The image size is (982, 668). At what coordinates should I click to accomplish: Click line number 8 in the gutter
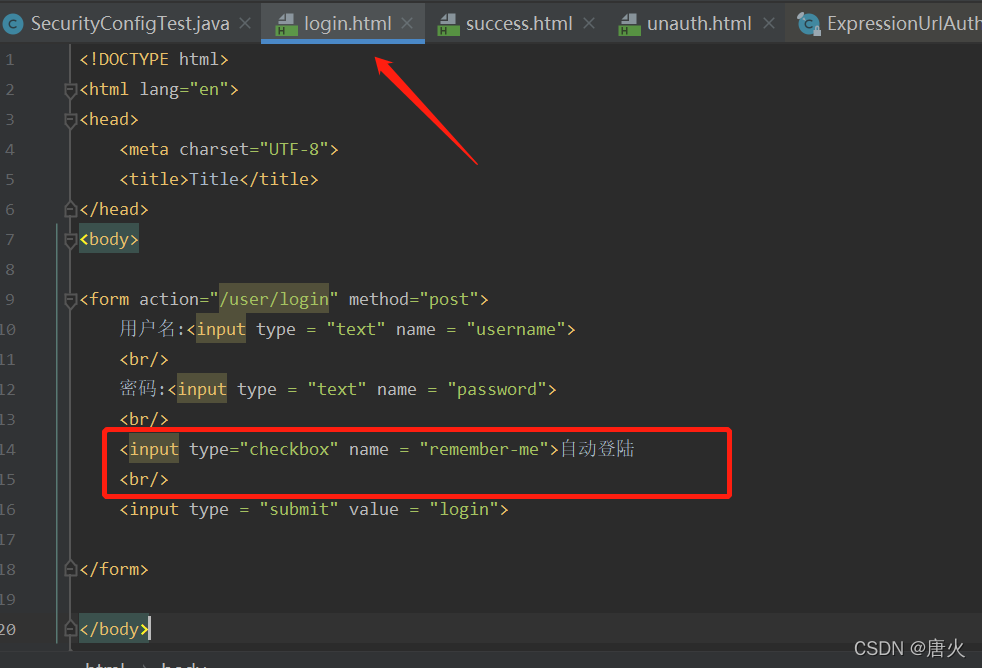pos(9,270)
